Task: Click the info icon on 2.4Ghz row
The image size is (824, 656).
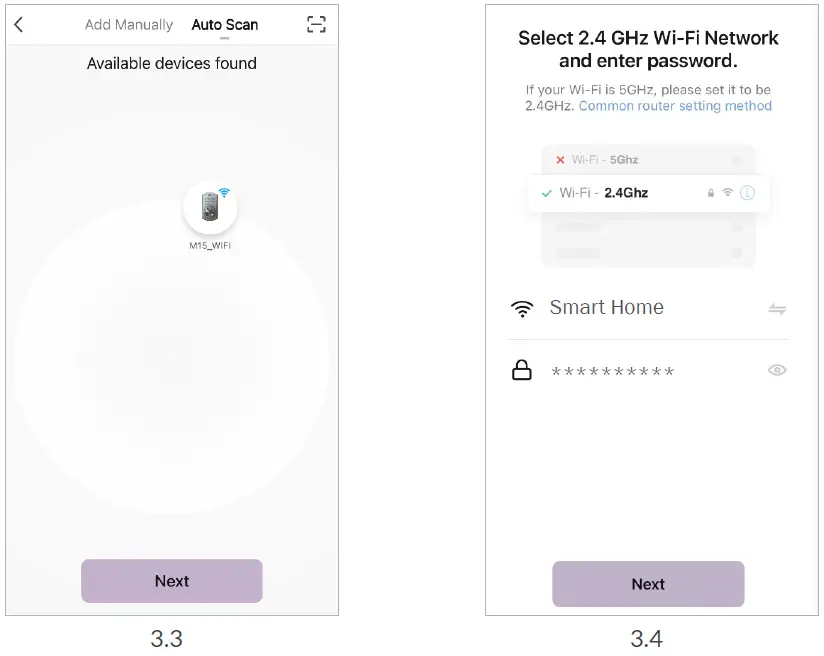Action: pos(747,193)
